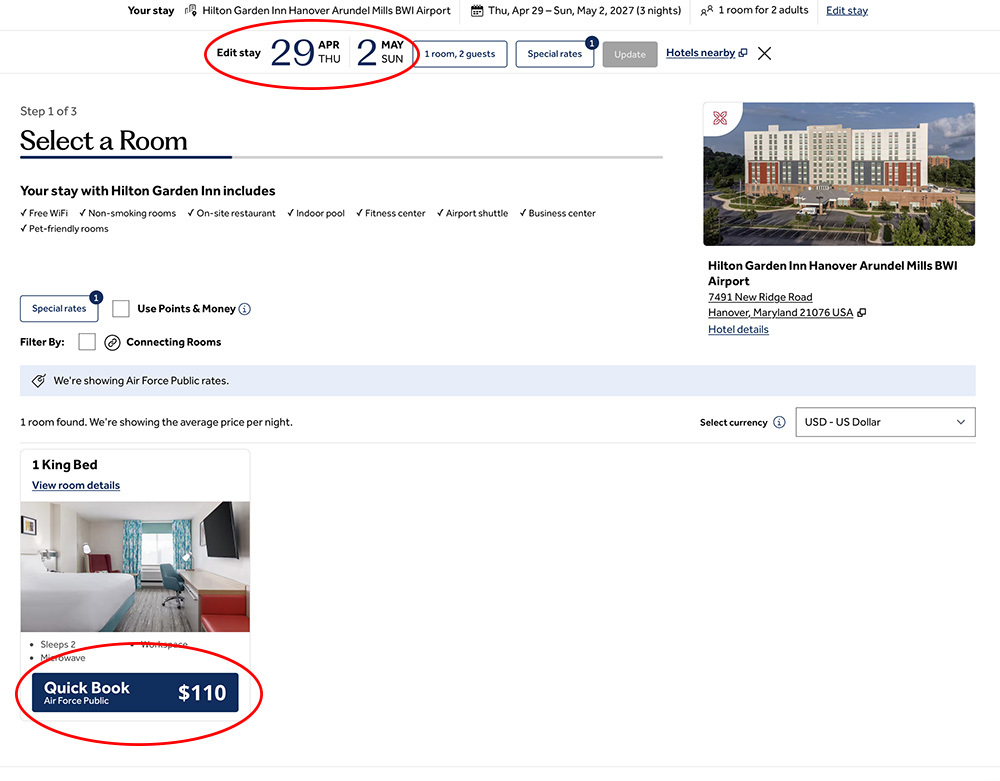Click the guests icon beside 1 room for 2 adults
This screenshot has width=1000, height=781.
[707, 11]
